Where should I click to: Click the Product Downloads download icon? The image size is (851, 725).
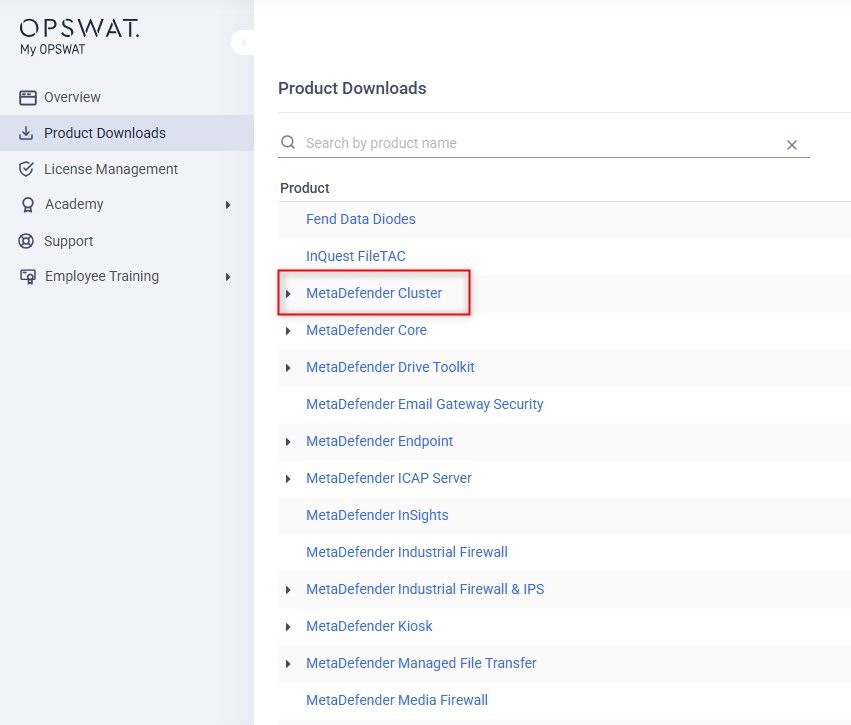27,133
